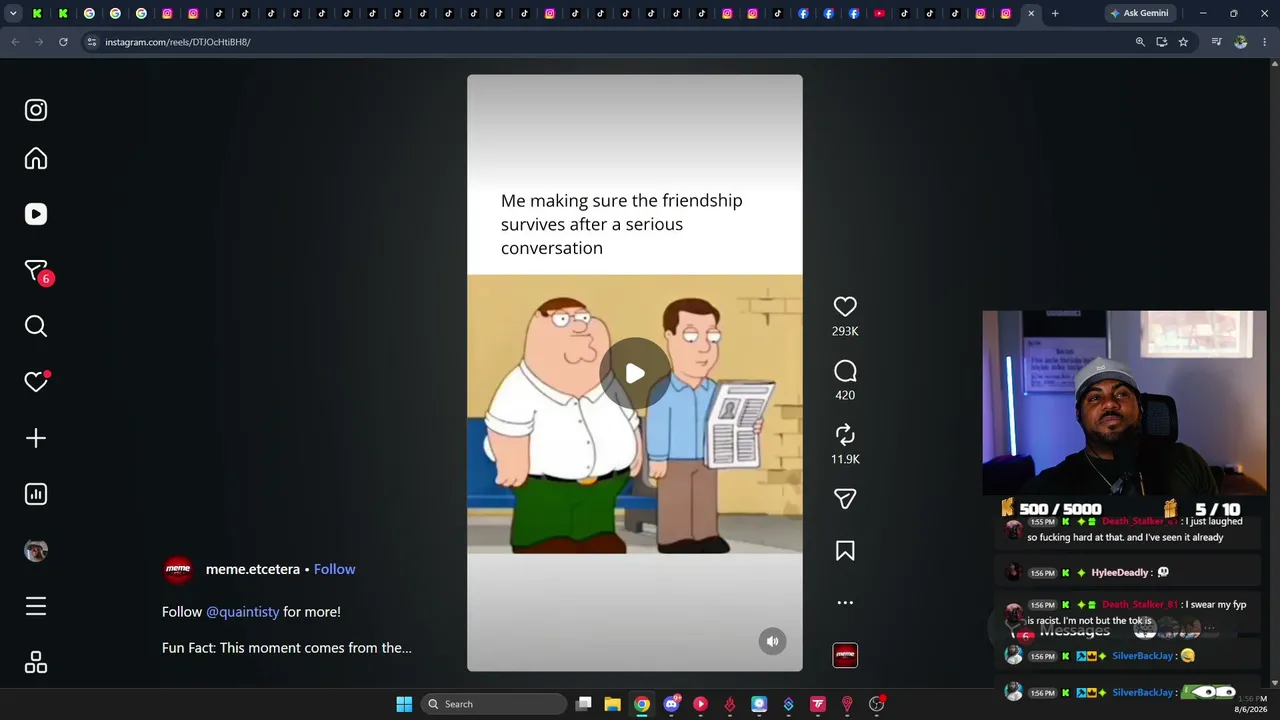Open the reel's three-dot more options
Image resolution: width=1280 pixels, height=720 pixels.
coord(845,603)
